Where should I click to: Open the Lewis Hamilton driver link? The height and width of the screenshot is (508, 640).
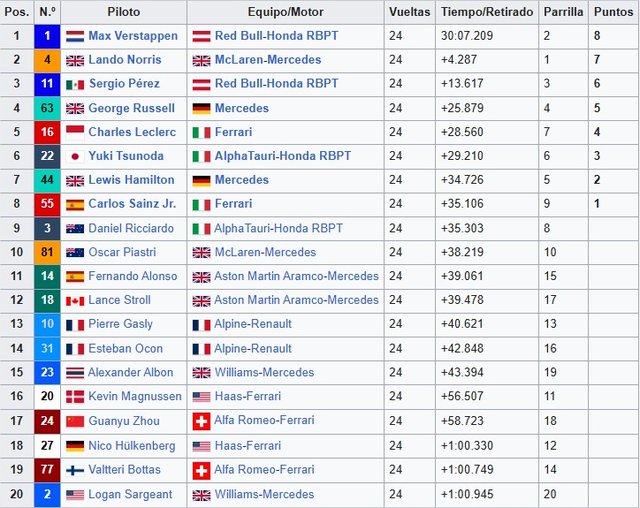pyautogui.click(x=131, y=180)
